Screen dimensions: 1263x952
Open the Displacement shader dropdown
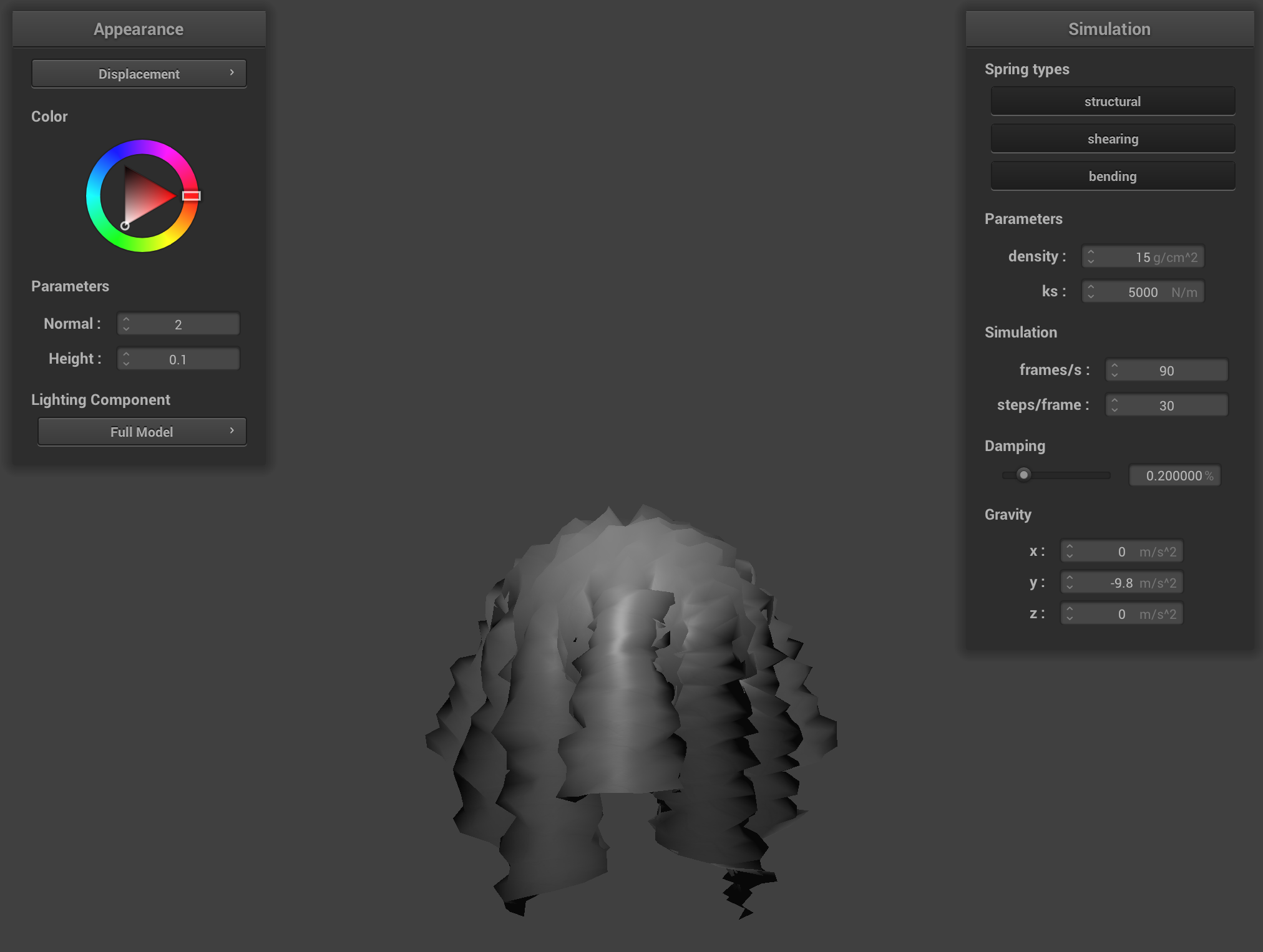tap(139, 73)
